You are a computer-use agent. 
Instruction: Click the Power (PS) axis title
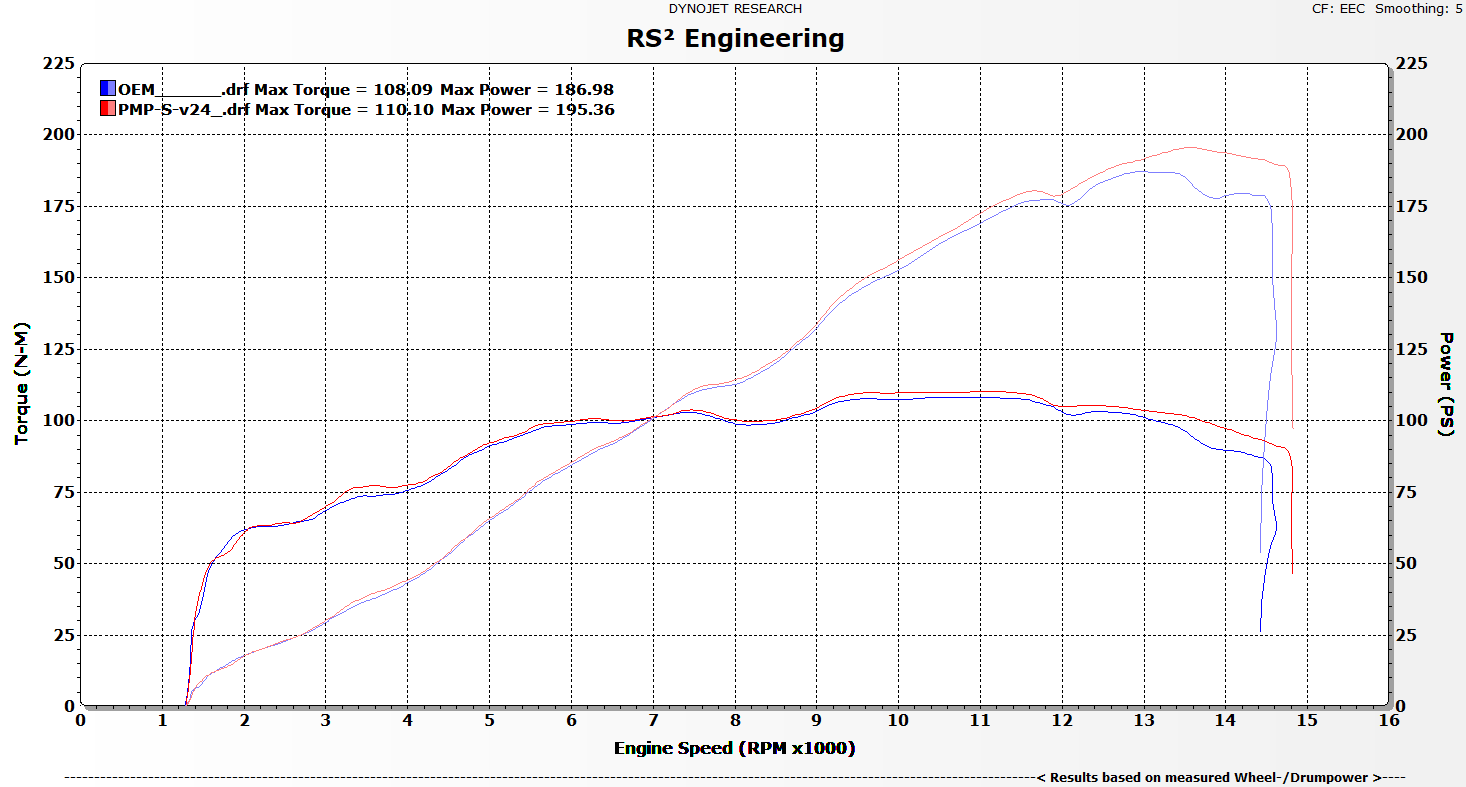[1445, 384]
